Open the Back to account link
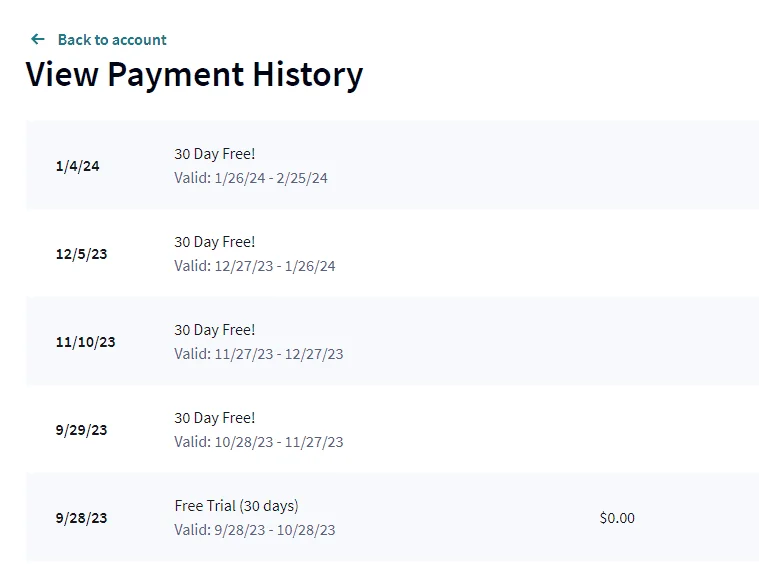Image resolution: width=759 pixels, height=568 pixels. point(112,40)
